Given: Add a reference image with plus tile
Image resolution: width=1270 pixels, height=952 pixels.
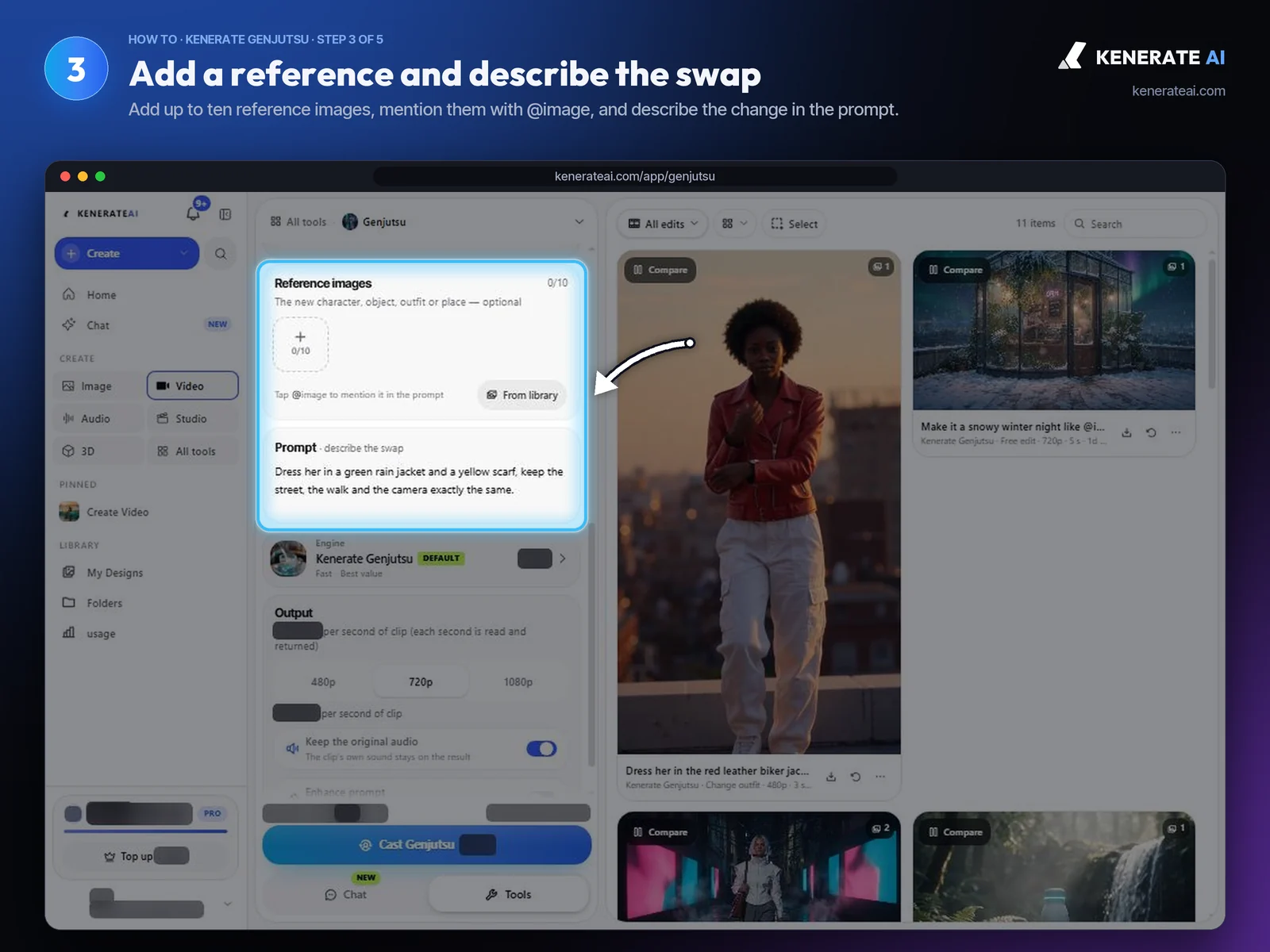Looking at the screenshot, I should [x=300, y=344].
